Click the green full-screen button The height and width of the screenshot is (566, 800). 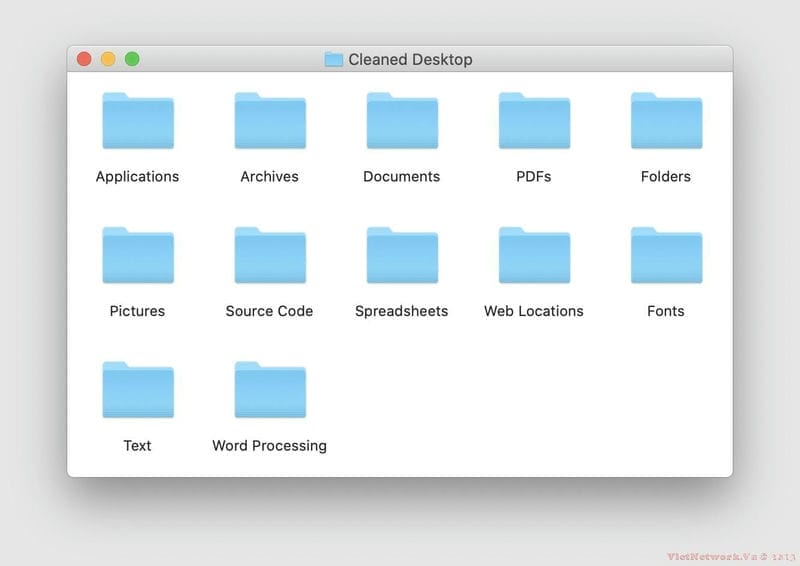[132, 60]
